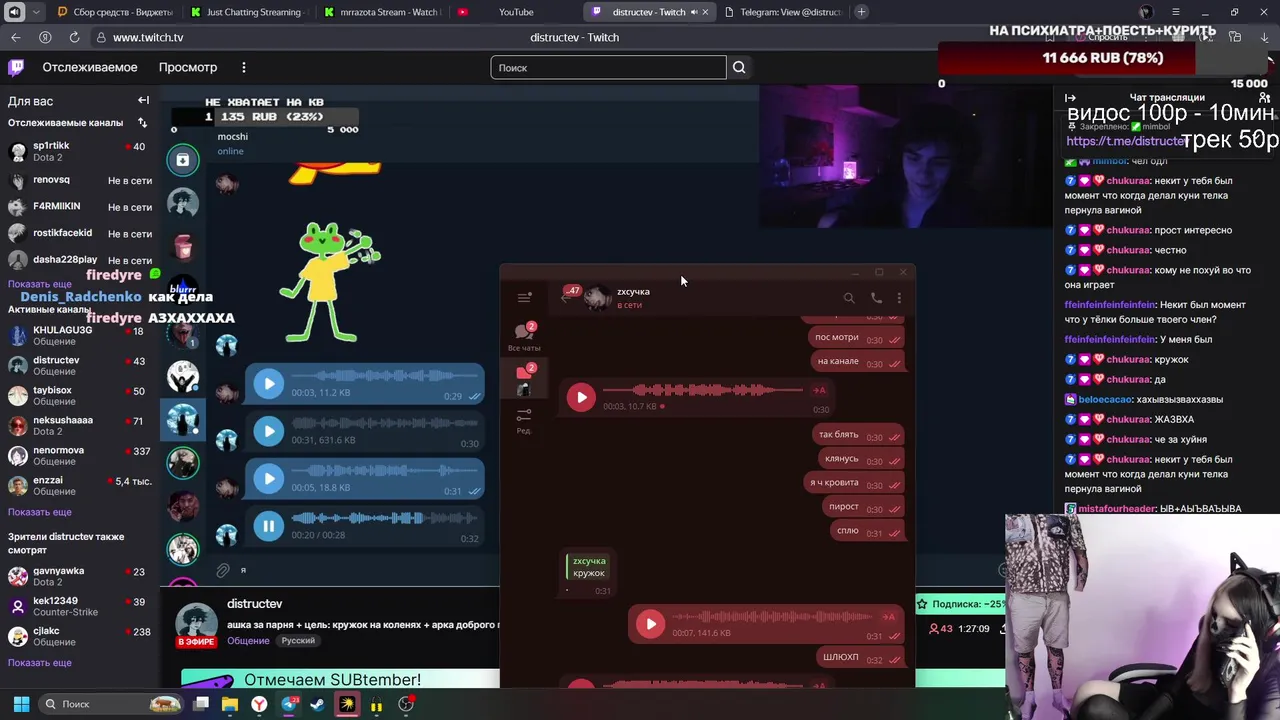Play the 00:31, 631.6 KB voice message
Image resolution: width=1280 pixels, height=720 pixels.
(268, 431)
